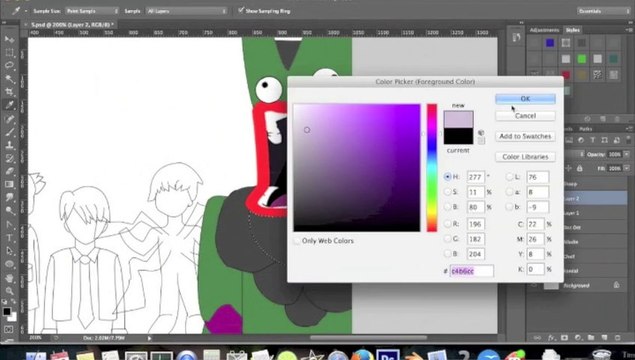This screenshot has width=635, height=360.
Task: Open the layer Opacity dropdown arrow
Action: point(626,154)
